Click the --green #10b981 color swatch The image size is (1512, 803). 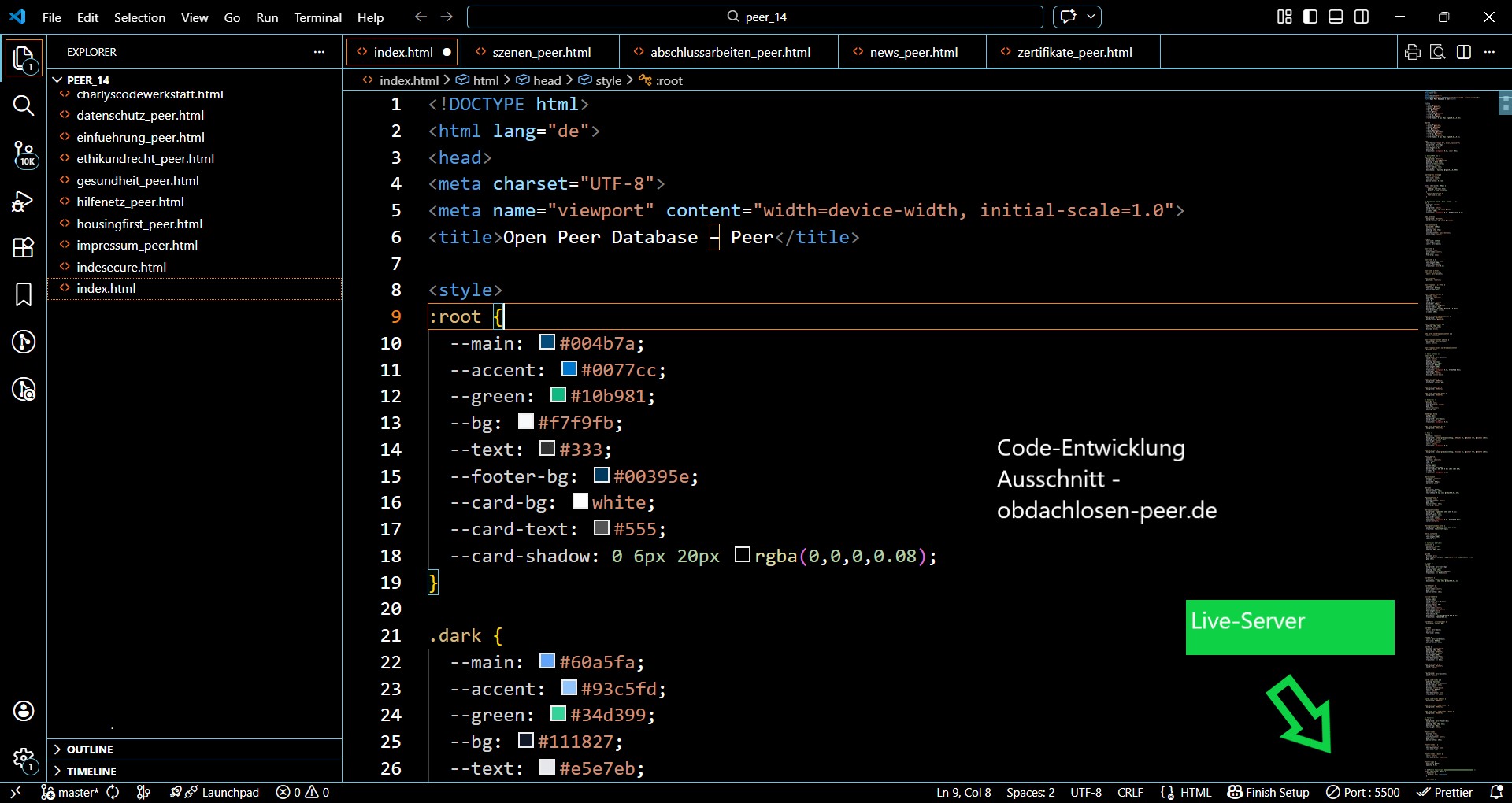point(558,395)
